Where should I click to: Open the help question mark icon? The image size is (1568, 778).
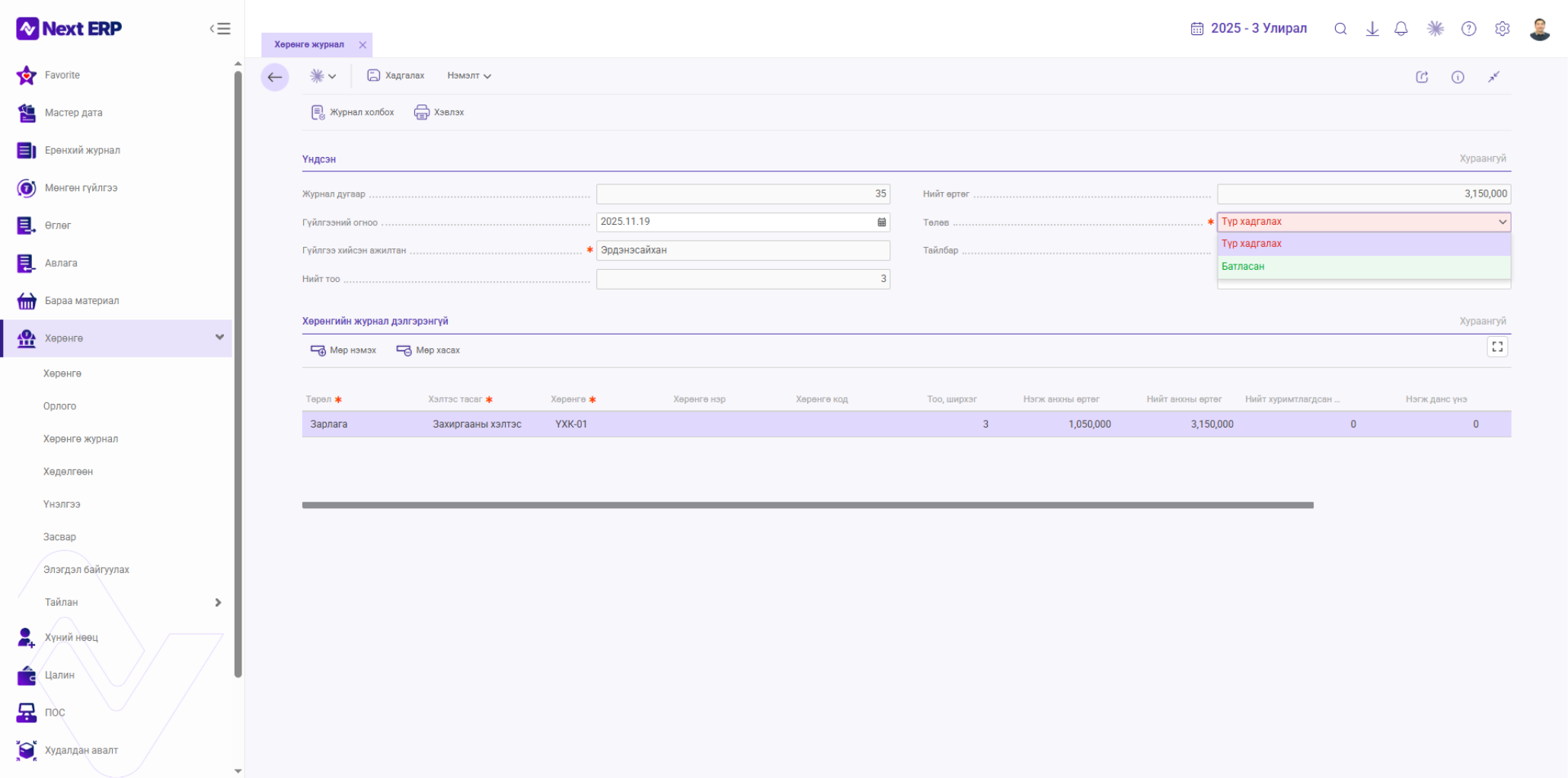1469,29
